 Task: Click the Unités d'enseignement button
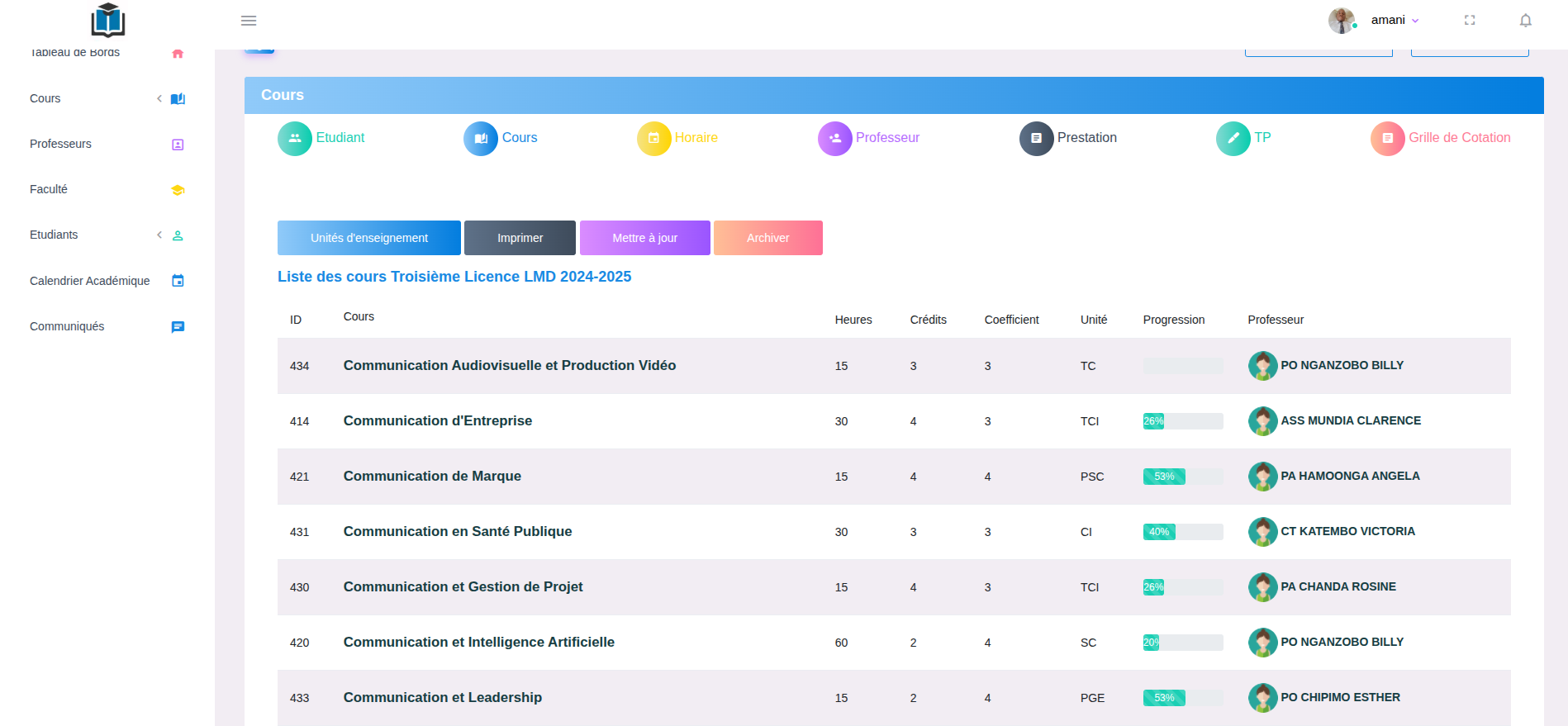[368, 238]
